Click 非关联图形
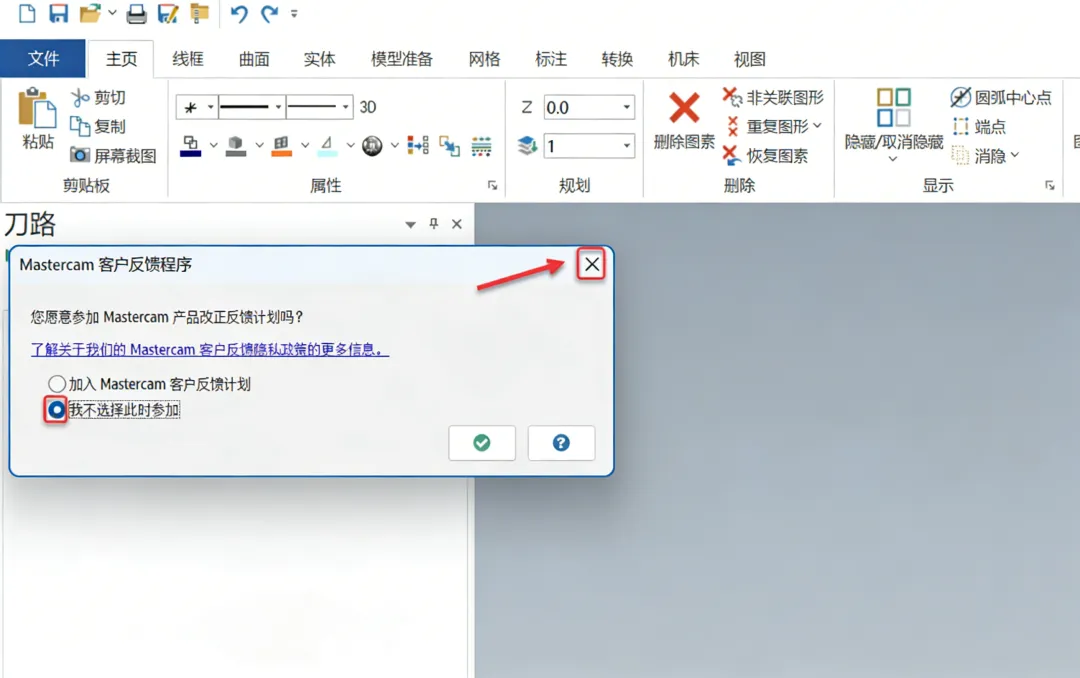This screenshot has height=678, width=1080. (x=773, y=98)
